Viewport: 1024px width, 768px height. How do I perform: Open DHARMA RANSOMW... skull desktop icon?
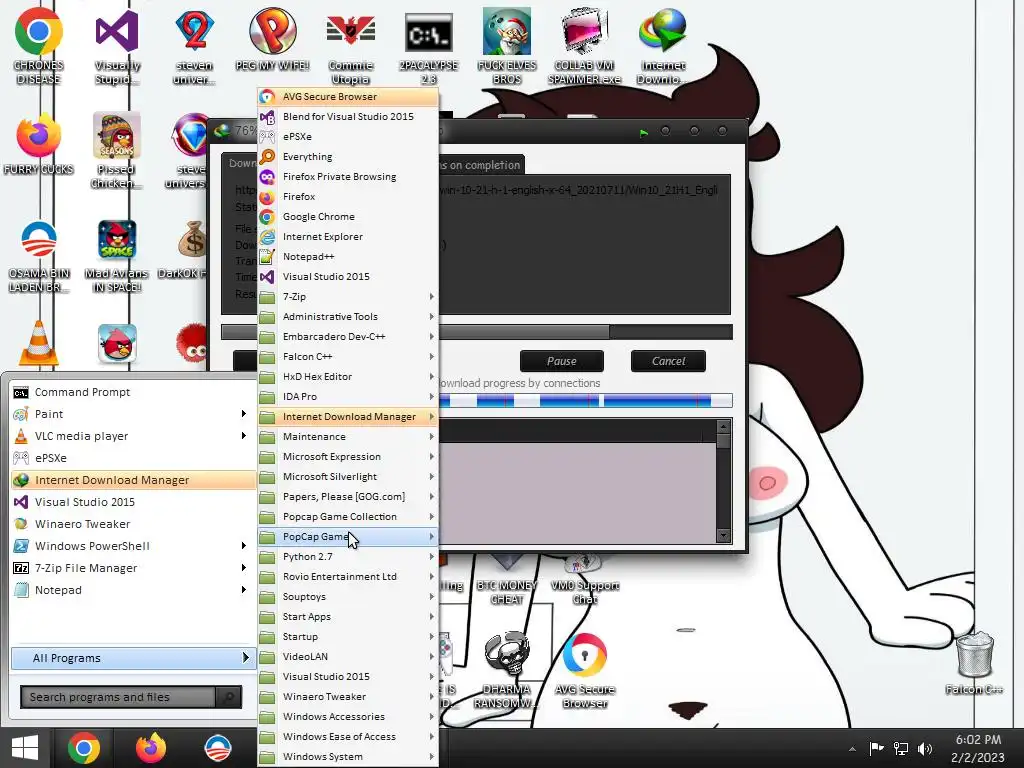(x=507, y=671)
